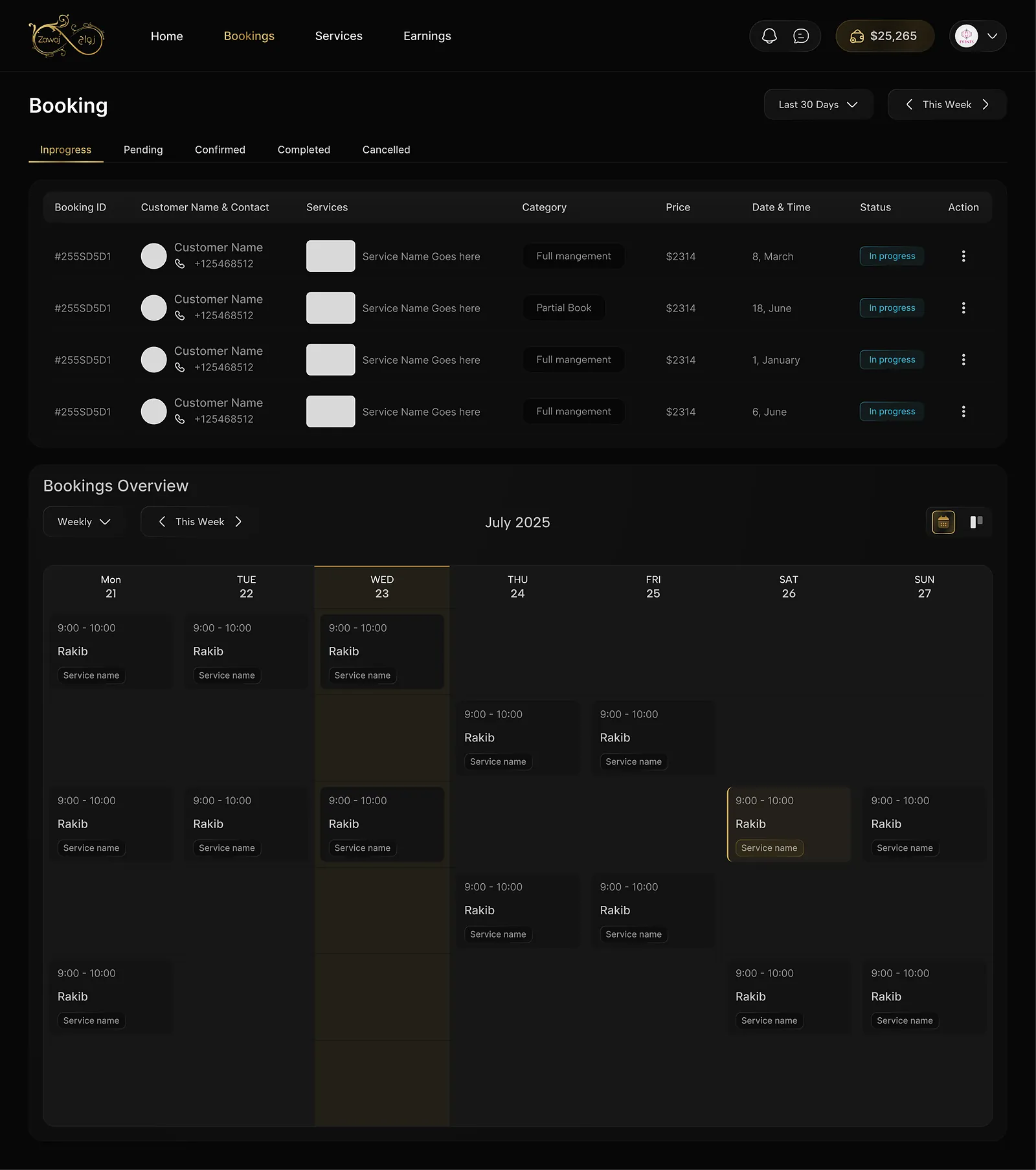This screenshot has width=1036, height=1170.
Task: Open the Home menu
Action: pyautogui.click(x=167, y=36)
